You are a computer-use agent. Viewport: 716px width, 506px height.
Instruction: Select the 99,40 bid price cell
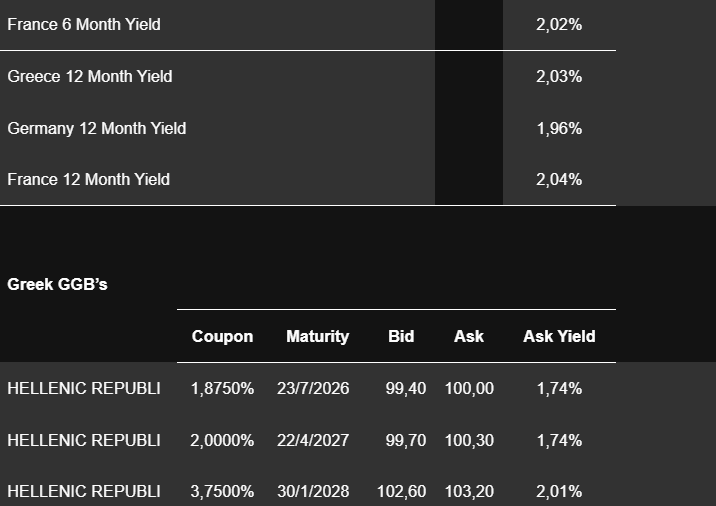407,388
